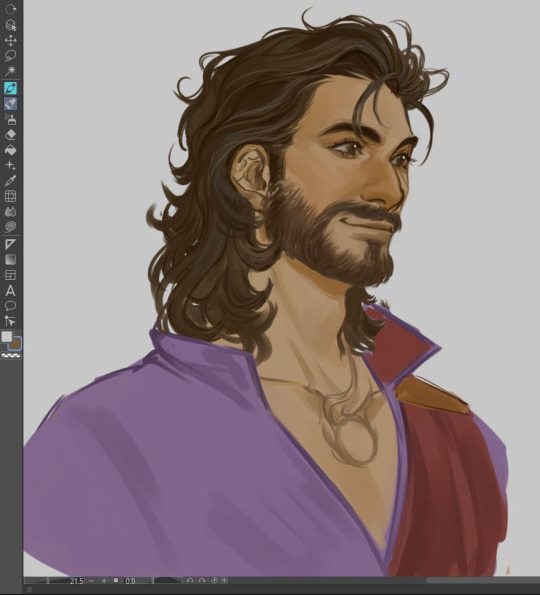Pick the brown sub color swatch
540x595 pixels.
pyautogui.click(x=16, y=344)
